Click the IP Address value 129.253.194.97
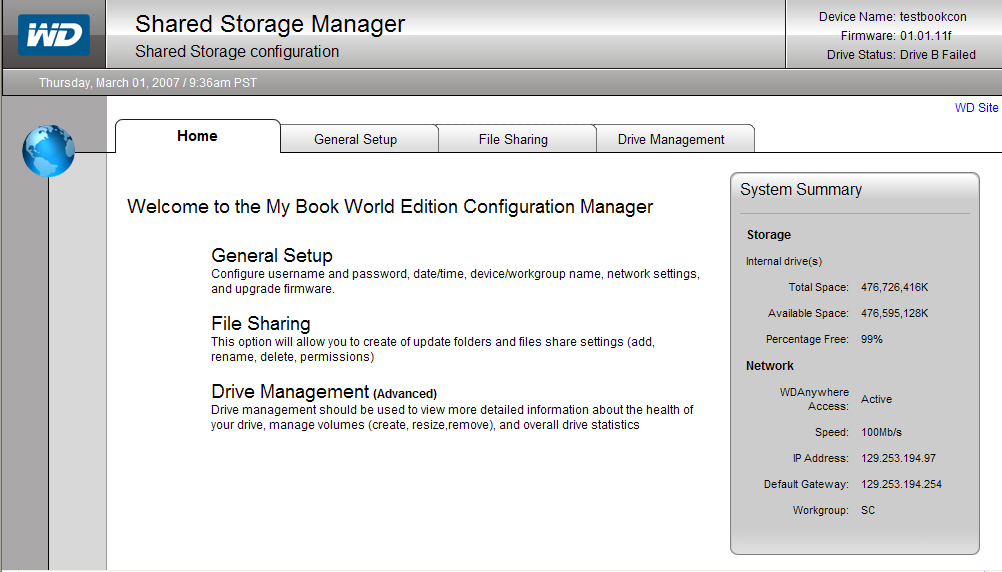Image resolution: width=1002 pixels, height=572 pixels. pos(898,458)
